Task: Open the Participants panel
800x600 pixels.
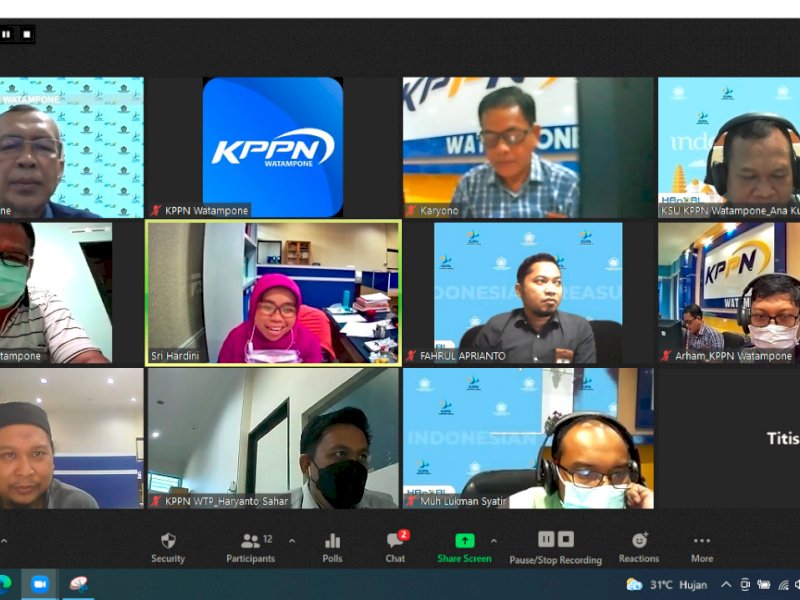Action: 251,548
